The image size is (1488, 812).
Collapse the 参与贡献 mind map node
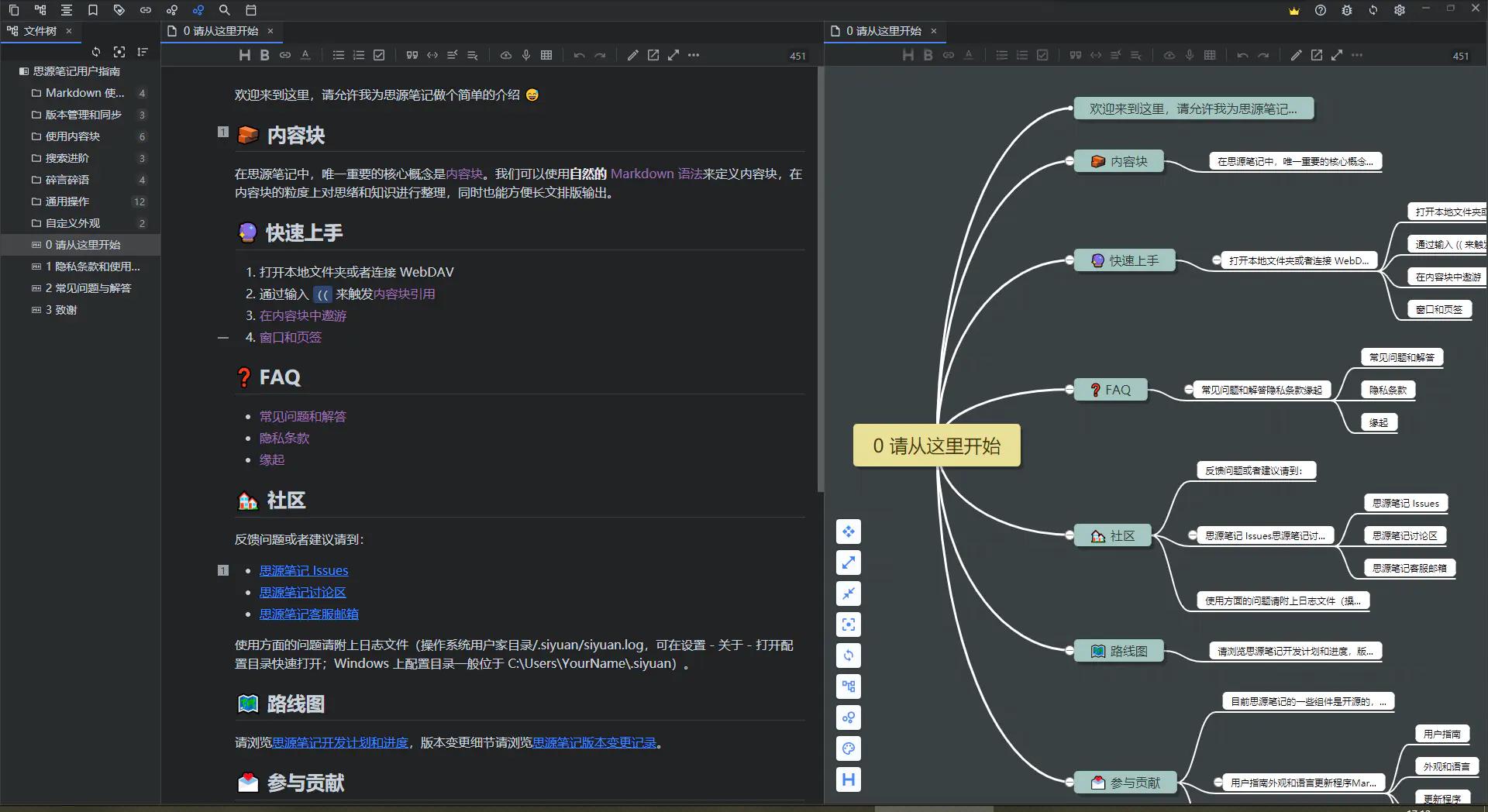1069,783
